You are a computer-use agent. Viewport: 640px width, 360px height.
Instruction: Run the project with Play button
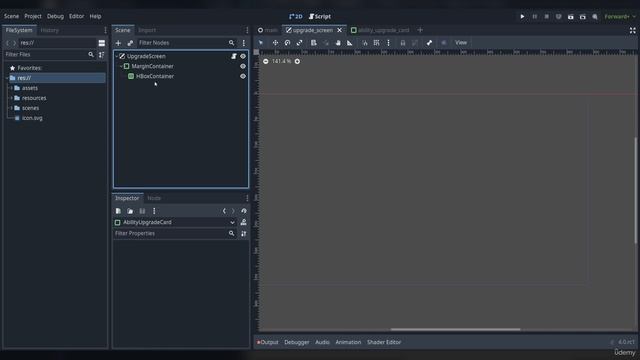pos(522,16)
